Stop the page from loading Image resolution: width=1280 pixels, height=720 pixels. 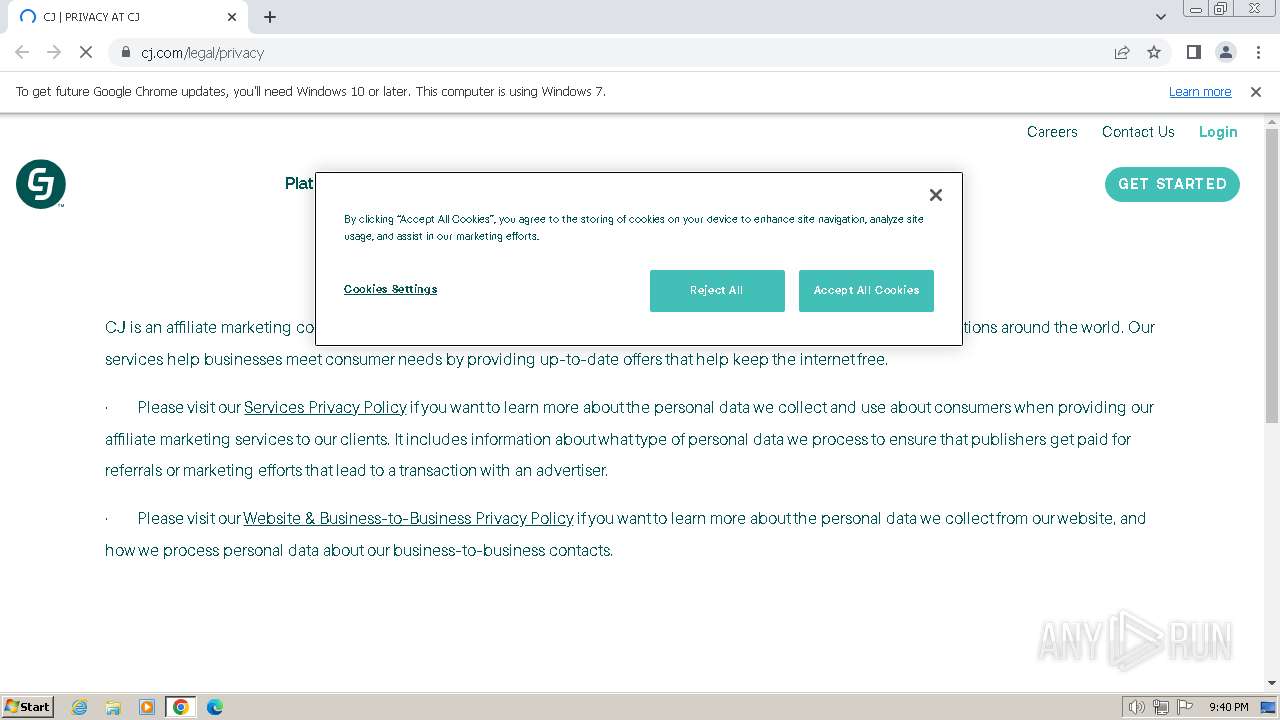(x=86, y=52)
